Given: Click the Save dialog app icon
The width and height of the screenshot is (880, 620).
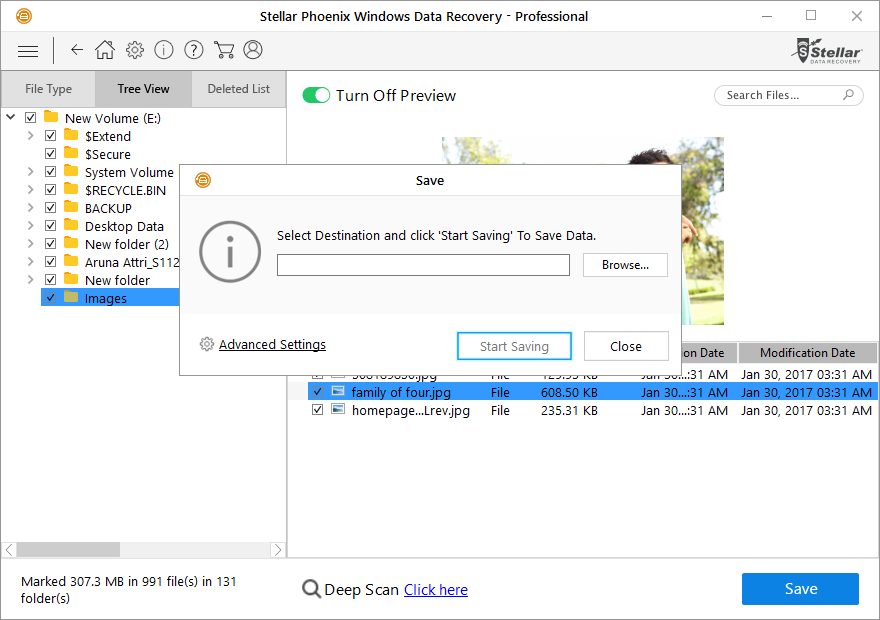Looking at the screenshot, I should point(203,180).
